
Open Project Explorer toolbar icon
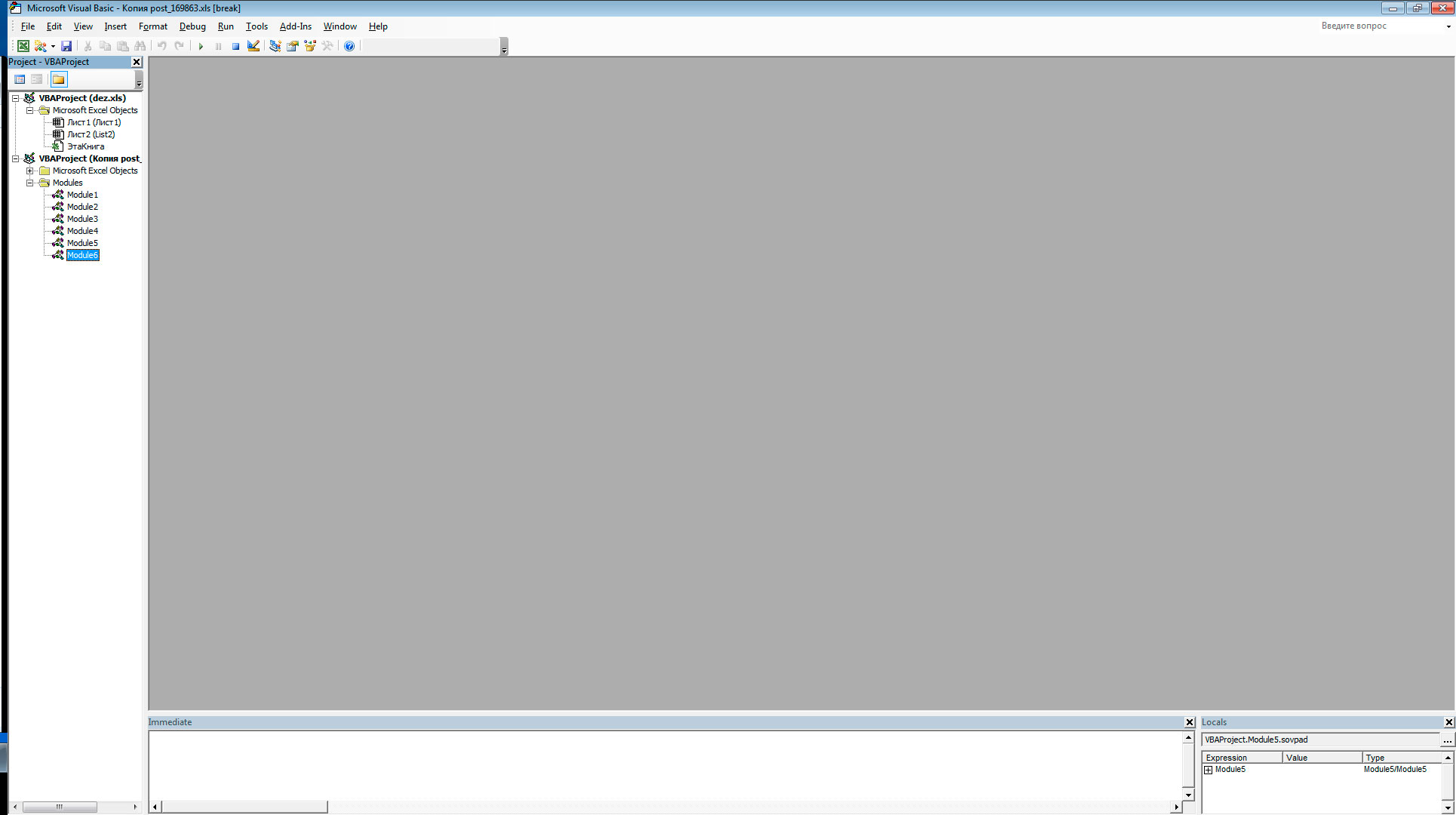click(x=275, y=46)
